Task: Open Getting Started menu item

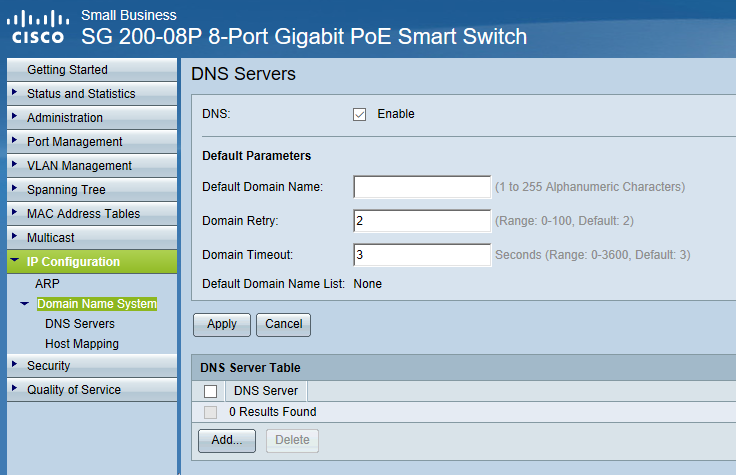Action: tap(92, 69)
